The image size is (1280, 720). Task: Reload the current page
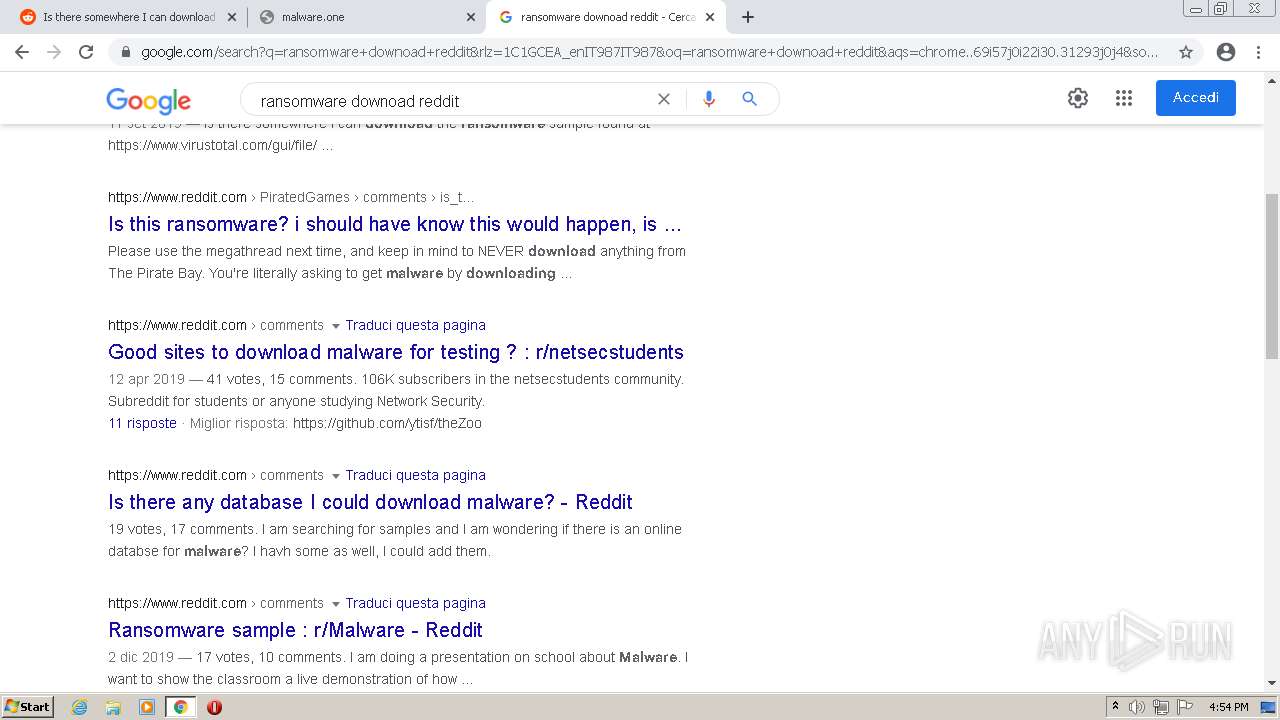pyautogui.click(x=86, y=52)
